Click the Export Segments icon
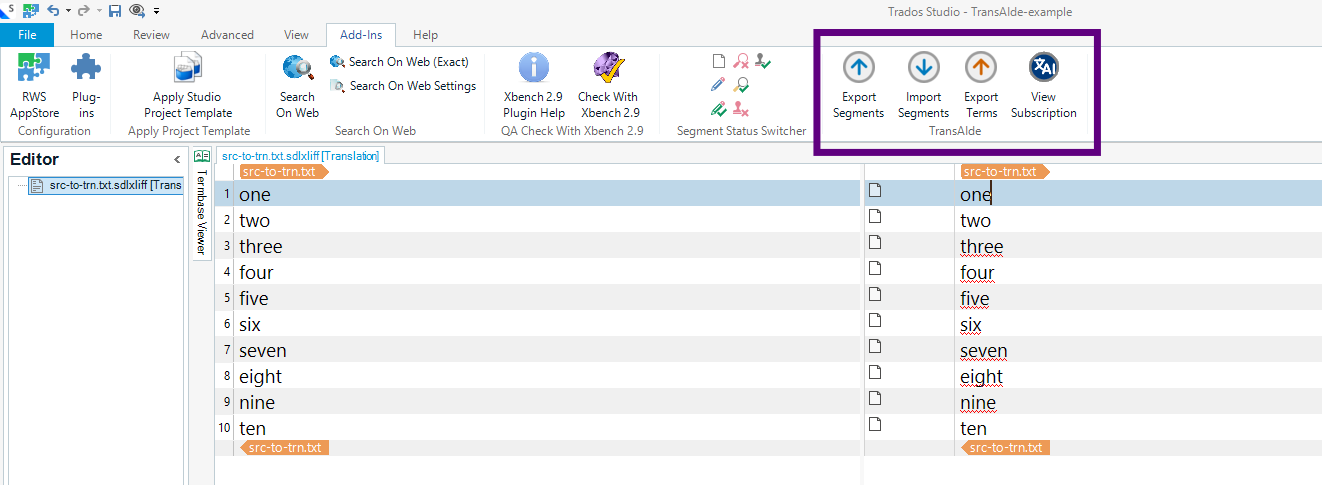 click(x=858, y=69)
